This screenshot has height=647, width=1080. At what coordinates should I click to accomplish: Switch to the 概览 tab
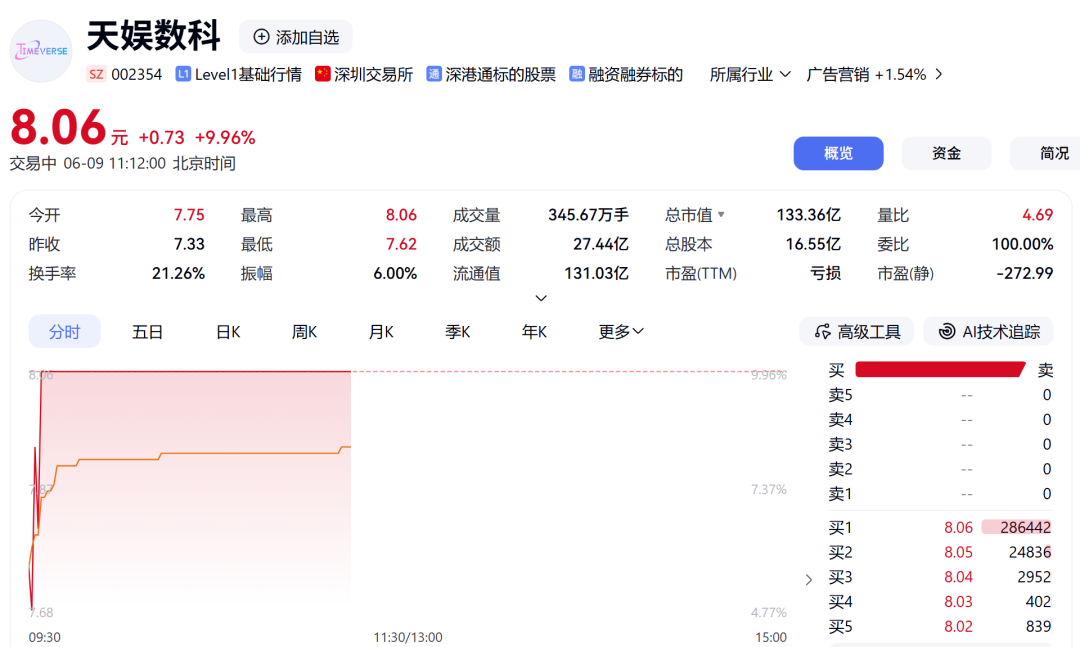(838, 153)
